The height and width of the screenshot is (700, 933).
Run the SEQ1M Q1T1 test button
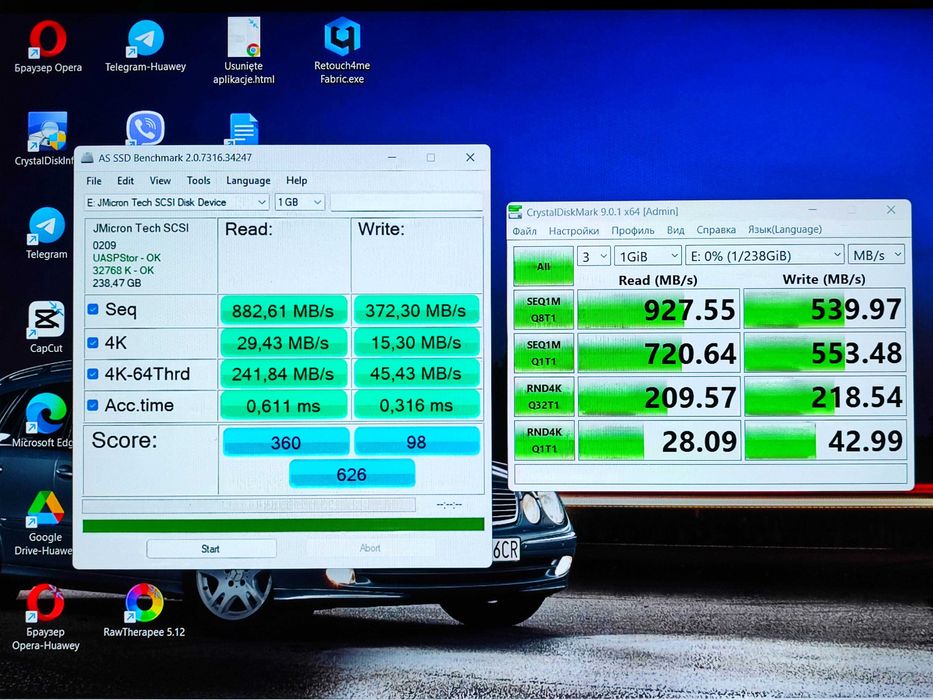pyautogui.click(x=543, y=353)
